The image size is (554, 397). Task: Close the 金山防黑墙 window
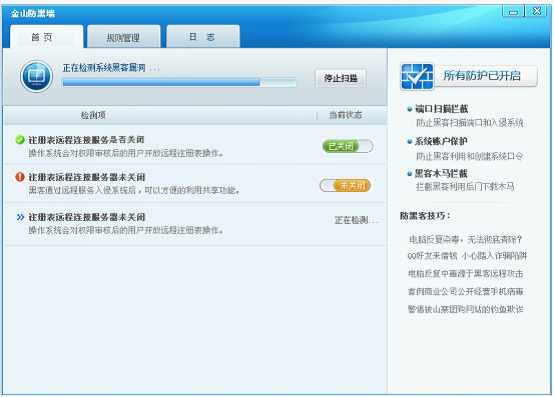[537, 11]
